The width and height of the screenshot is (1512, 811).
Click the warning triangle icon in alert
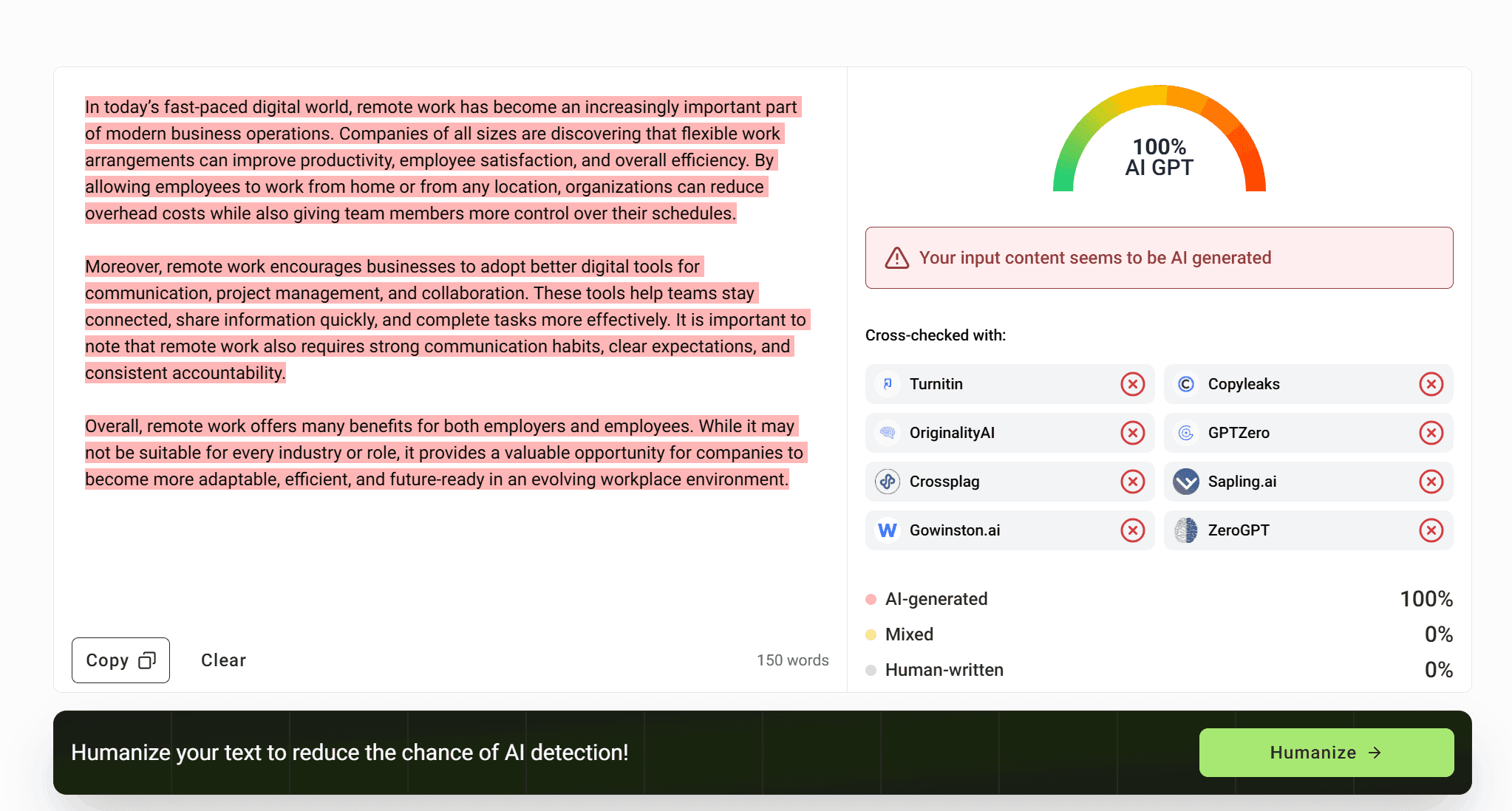point(897,258)
